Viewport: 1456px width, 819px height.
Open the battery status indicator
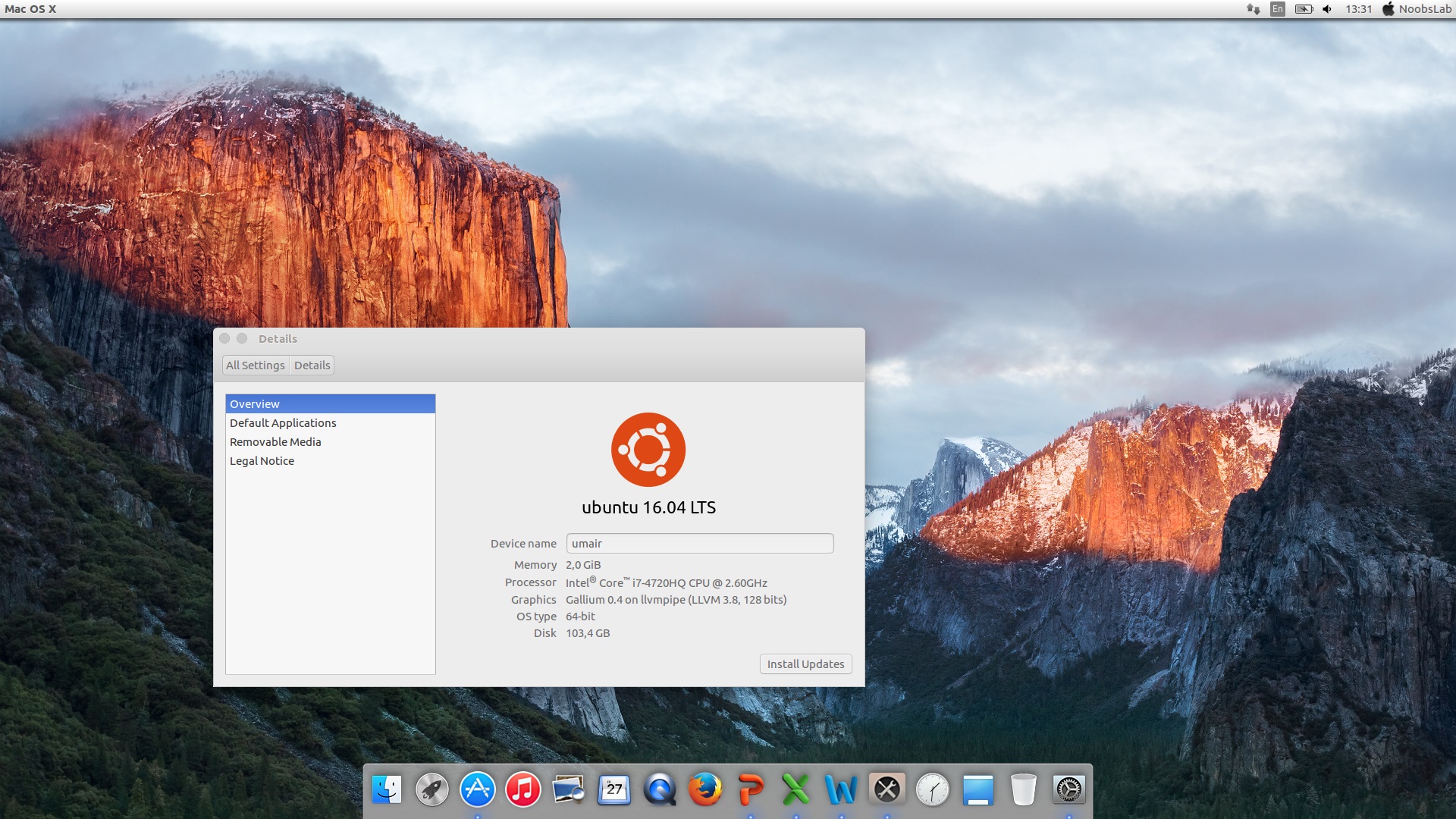click(x=1302, y=9)
